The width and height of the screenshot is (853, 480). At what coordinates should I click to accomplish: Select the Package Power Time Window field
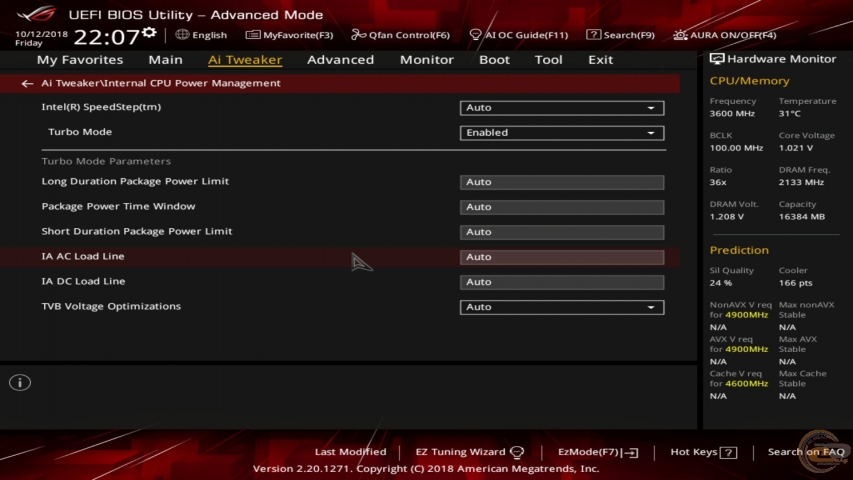point(562,207)
